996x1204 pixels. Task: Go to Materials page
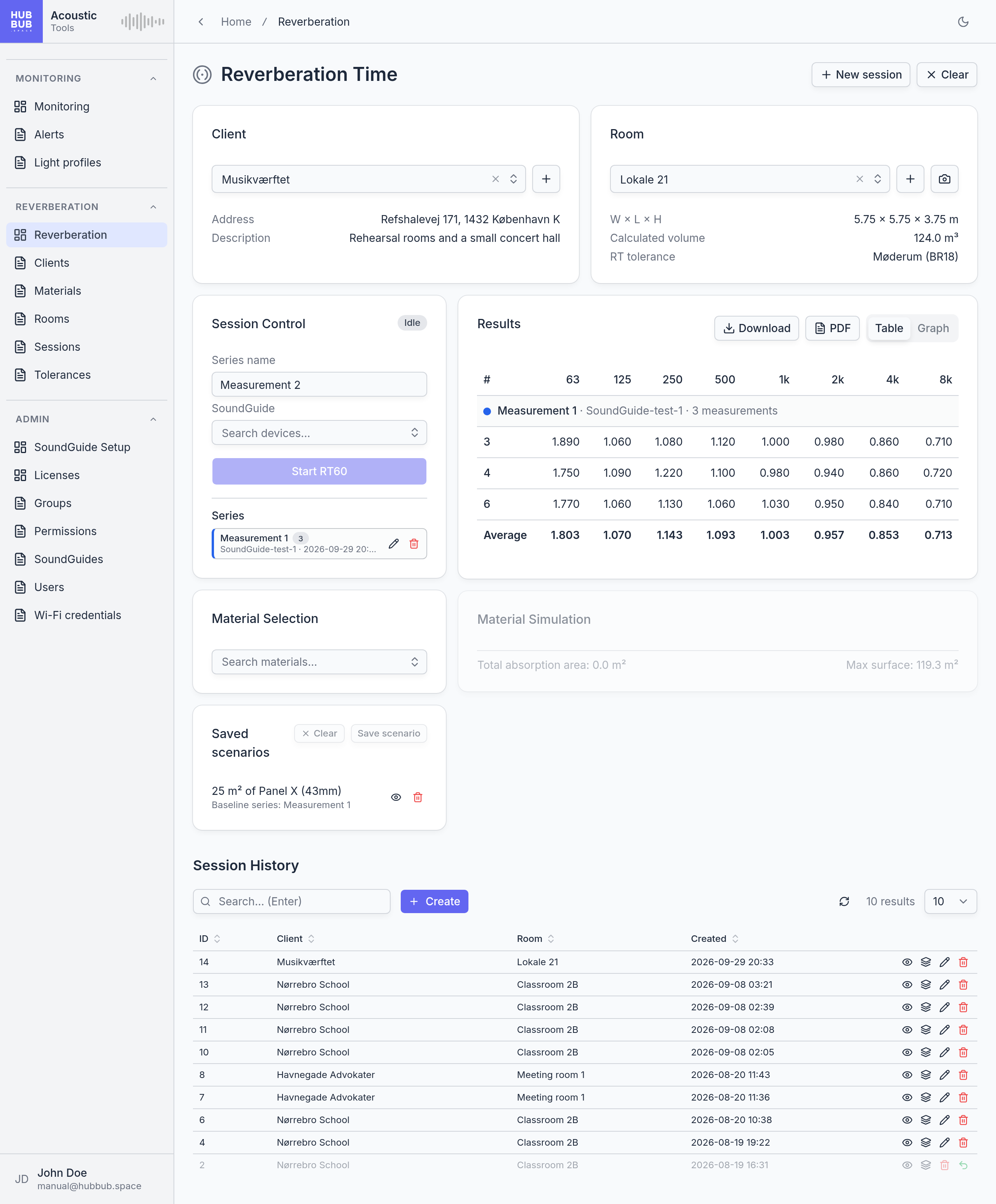click(x=87, y=290)
